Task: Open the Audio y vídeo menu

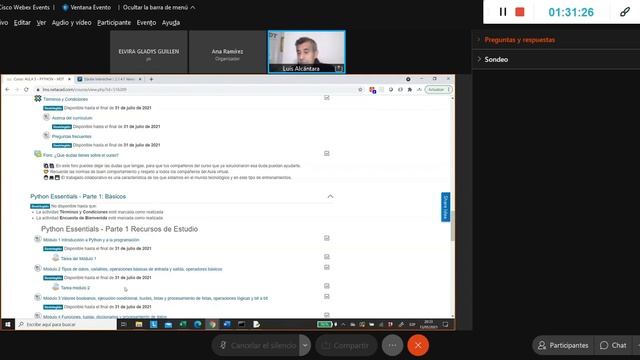Action: click(x=71, y=22)
